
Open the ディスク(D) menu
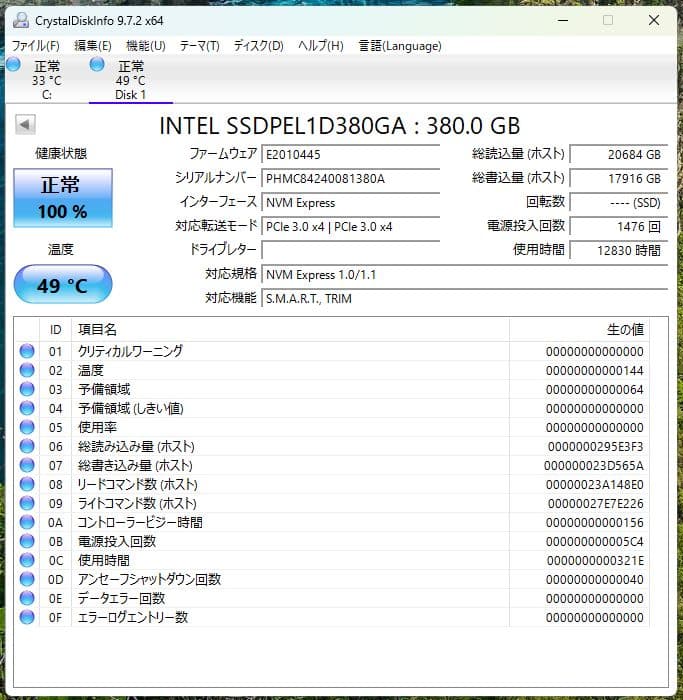tap(258, 46)
